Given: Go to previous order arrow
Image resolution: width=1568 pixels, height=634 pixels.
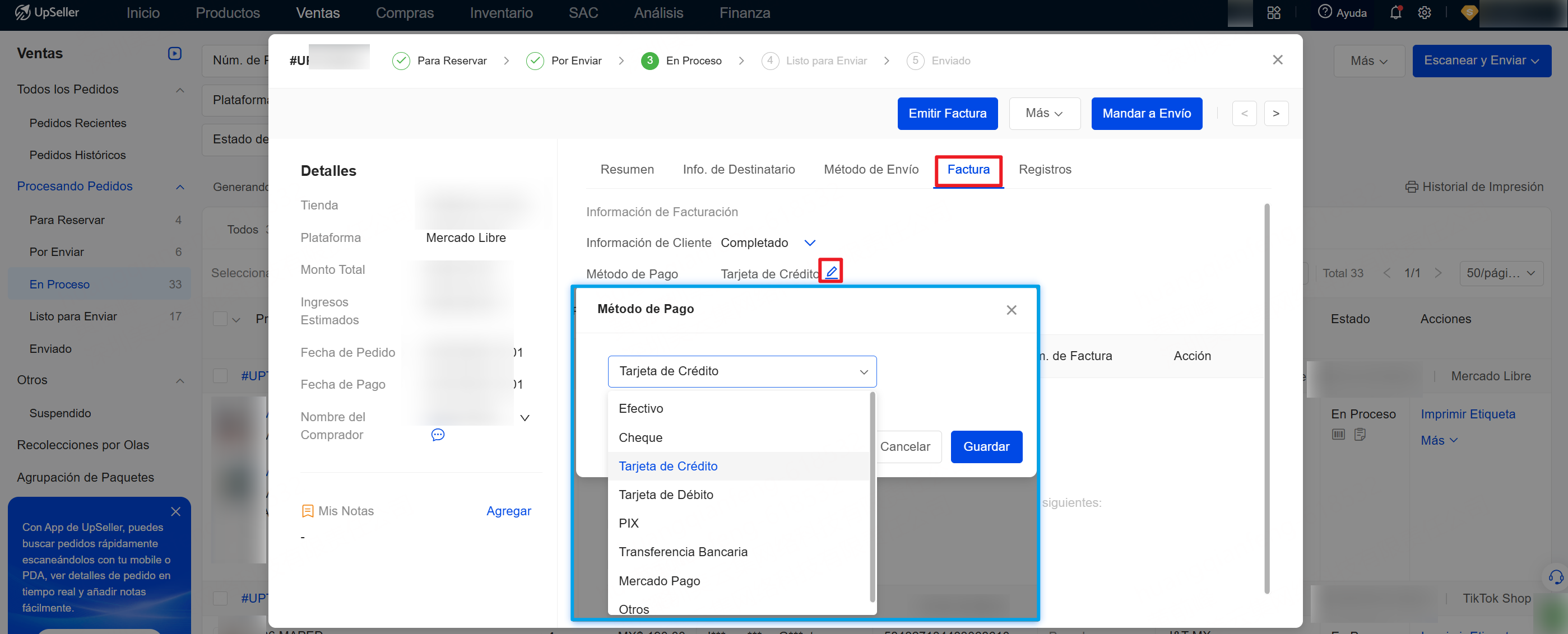Looking at the screenshot, I should point(1244,114).
